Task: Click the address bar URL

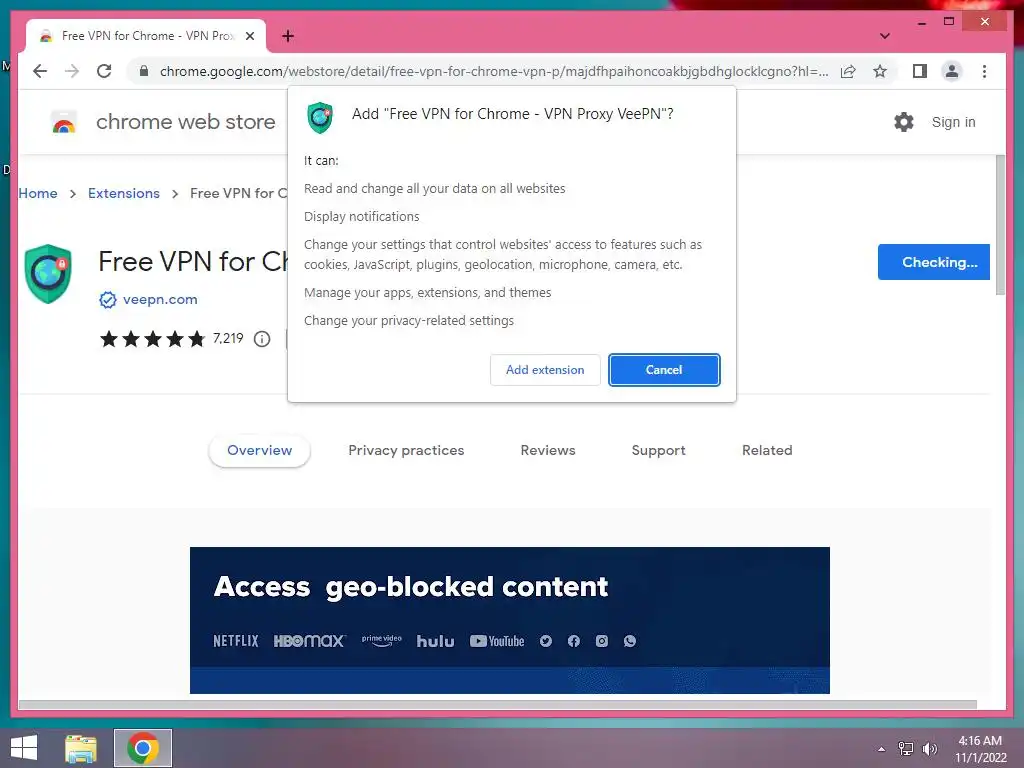Action: [494, 71]
